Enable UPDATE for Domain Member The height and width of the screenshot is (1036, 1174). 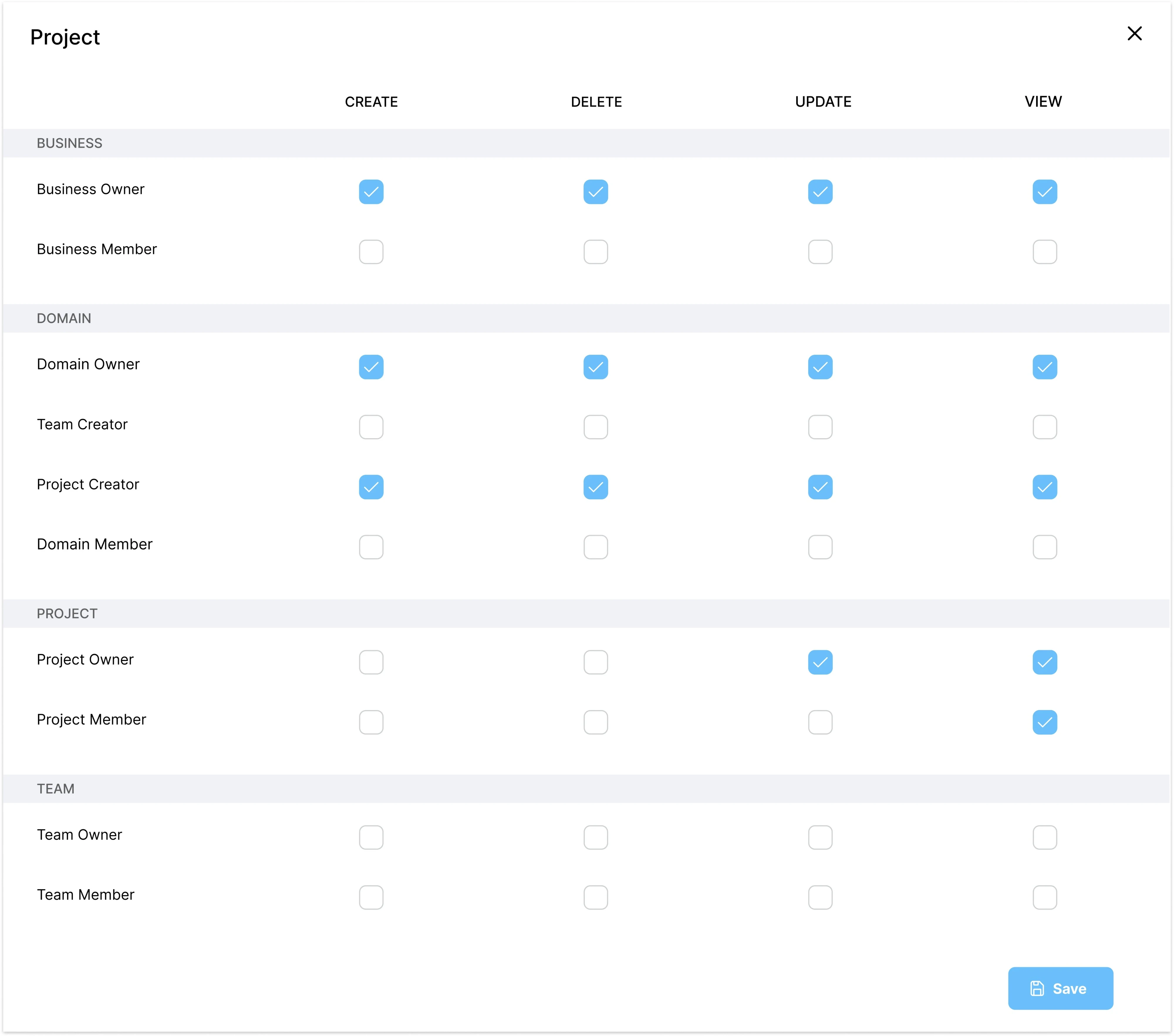[x=820, y=547]
